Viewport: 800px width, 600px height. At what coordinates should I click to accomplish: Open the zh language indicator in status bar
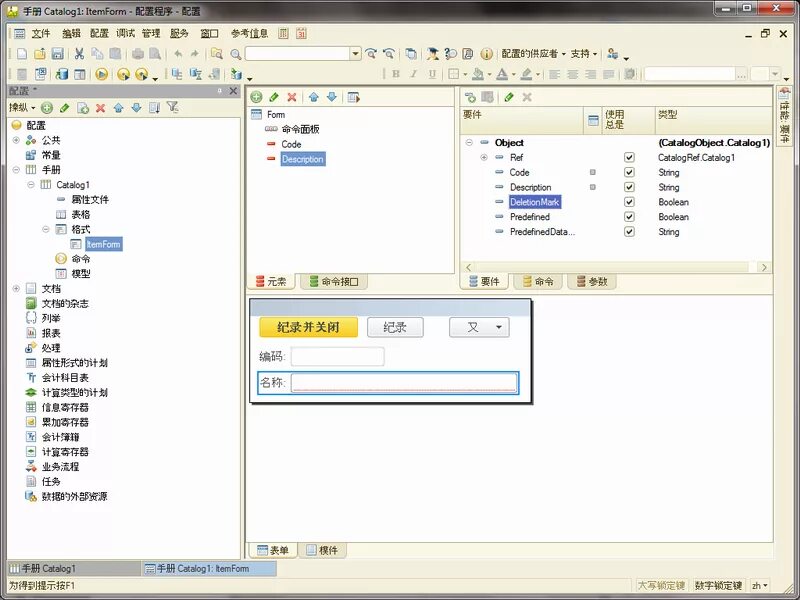tap(759, 586)
